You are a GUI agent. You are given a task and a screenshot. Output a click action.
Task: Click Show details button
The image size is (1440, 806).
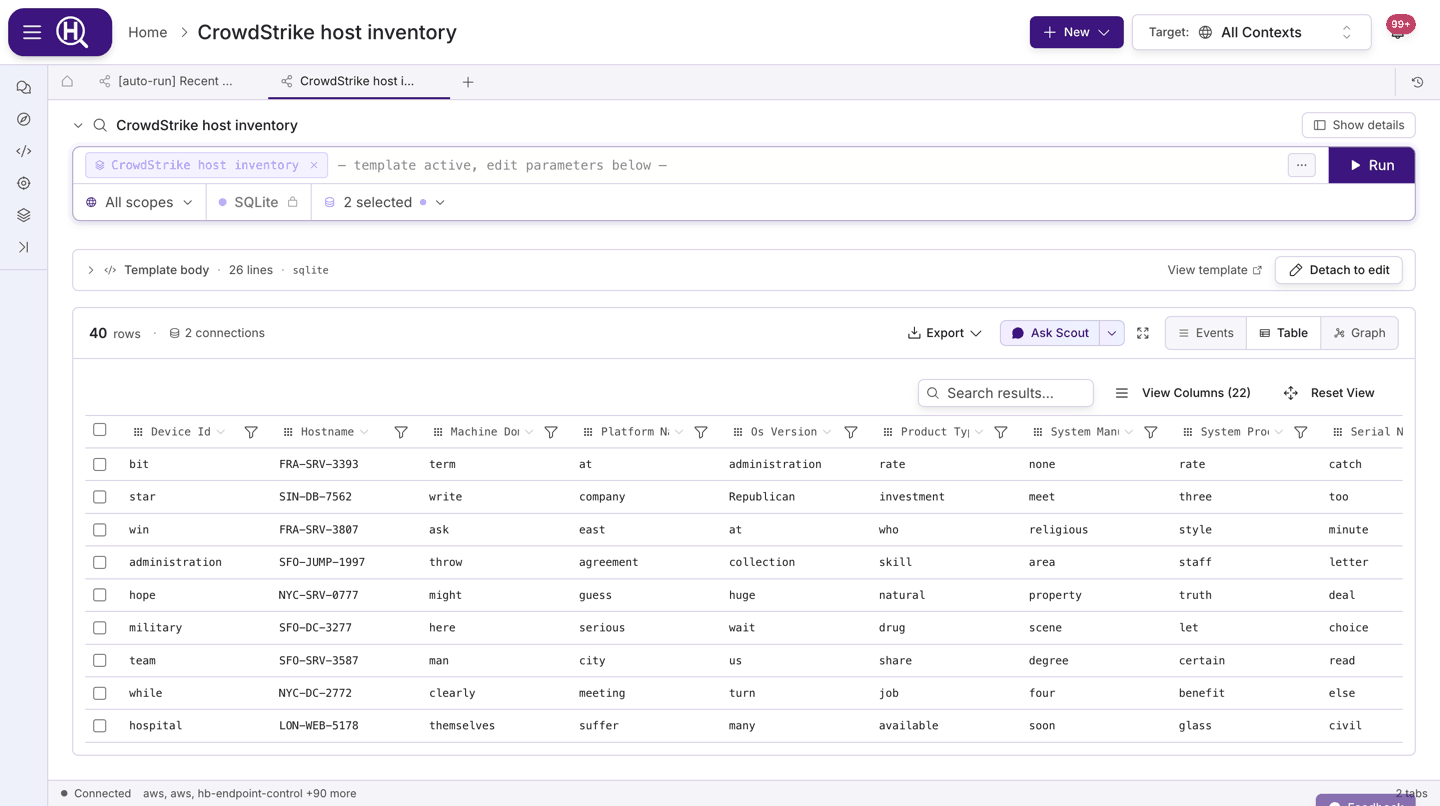point(1359,125)
